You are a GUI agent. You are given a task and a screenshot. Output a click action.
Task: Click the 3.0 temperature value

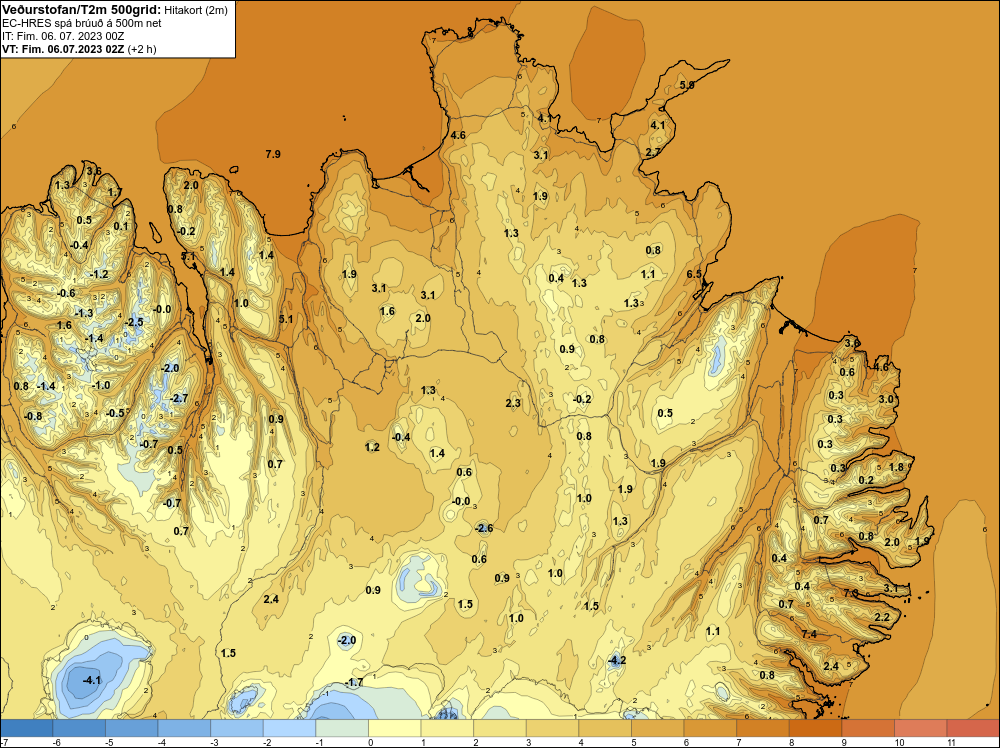coord(886,399)
